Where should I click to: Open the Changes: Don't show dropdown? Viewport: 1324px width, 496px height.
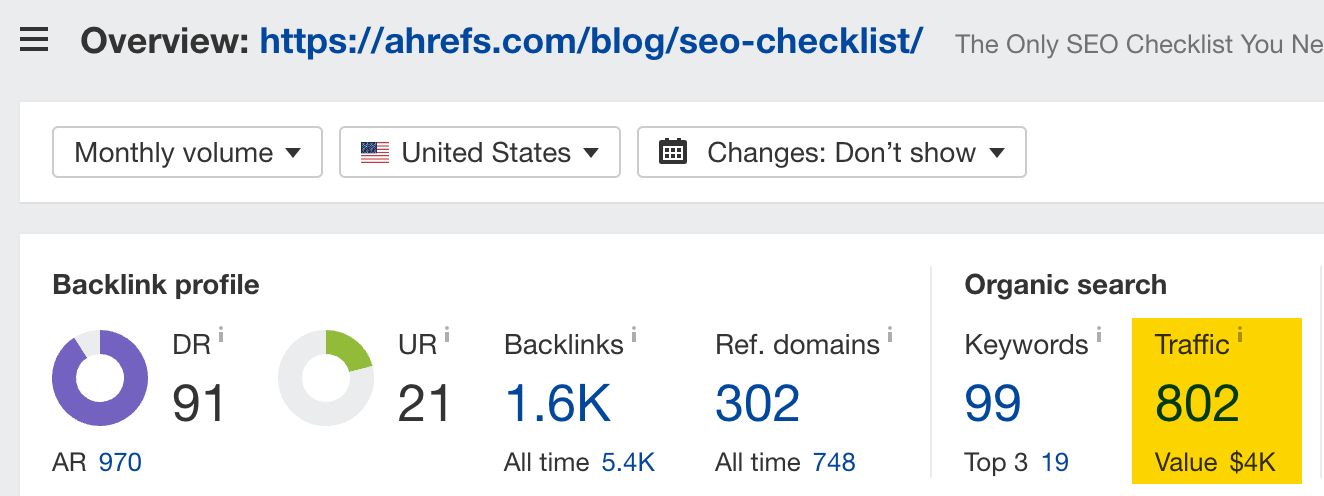(x=831, y=152)
